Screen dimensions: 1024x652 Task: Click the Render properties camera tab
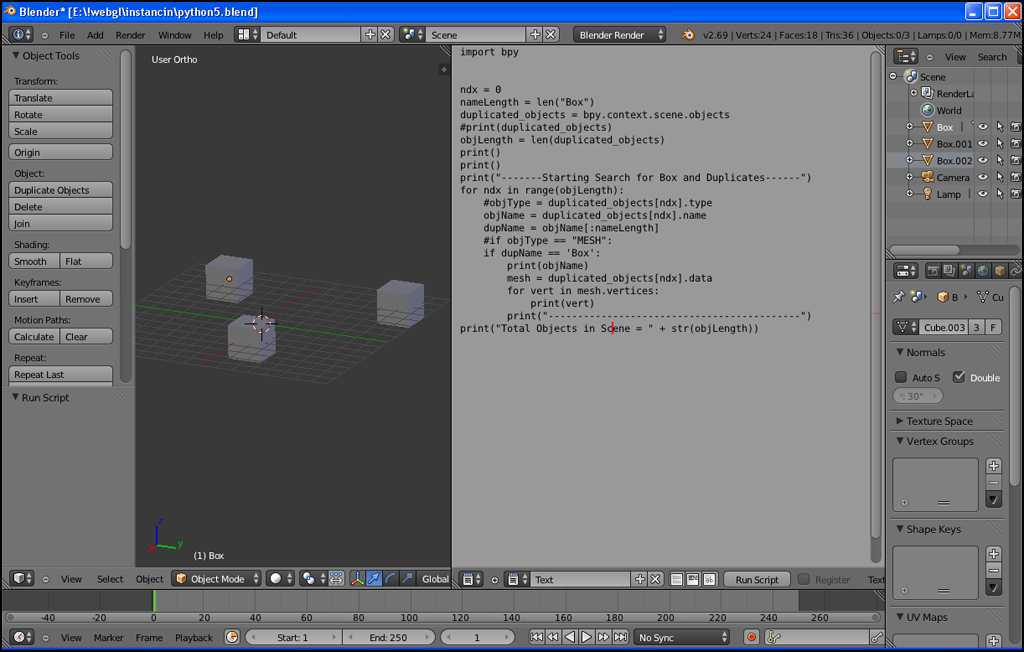(x=934, y=270)
